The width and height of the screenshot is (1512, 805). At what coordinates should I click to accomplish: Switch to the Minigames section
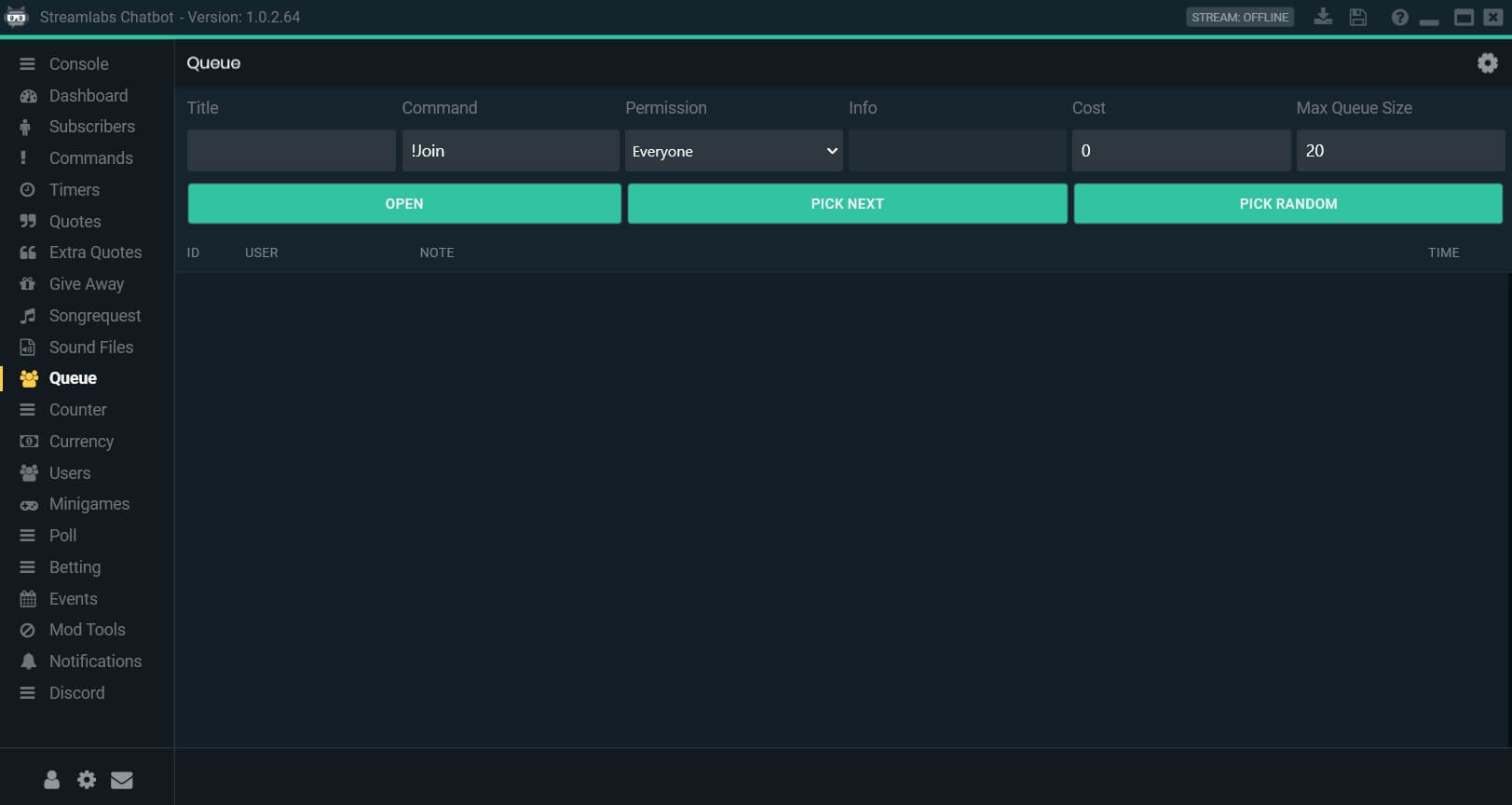tap(89, 504)
